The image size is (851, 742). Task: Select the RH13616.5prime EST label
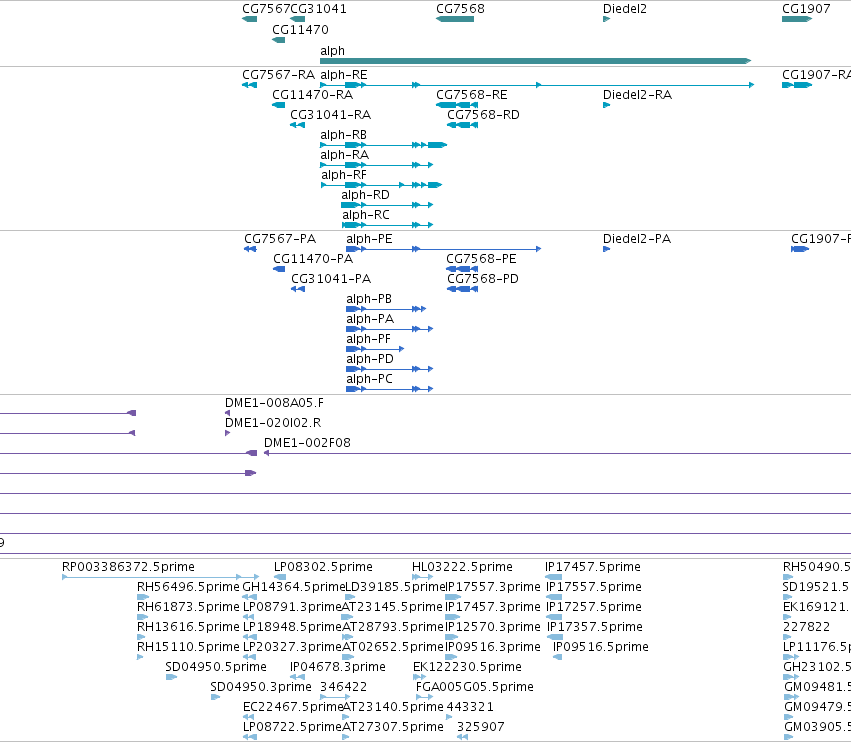188,626
